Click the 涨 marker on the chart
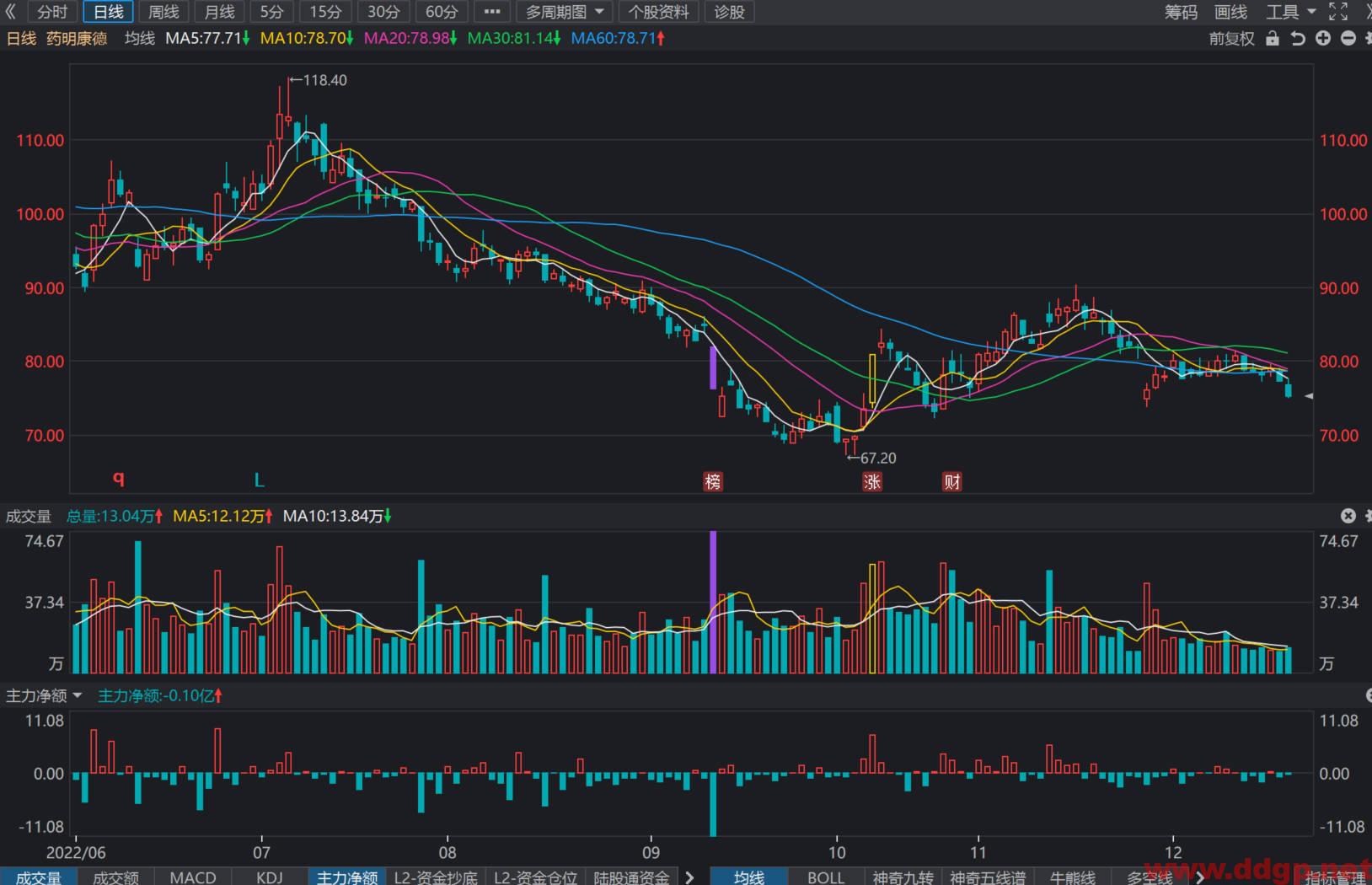 872,481
